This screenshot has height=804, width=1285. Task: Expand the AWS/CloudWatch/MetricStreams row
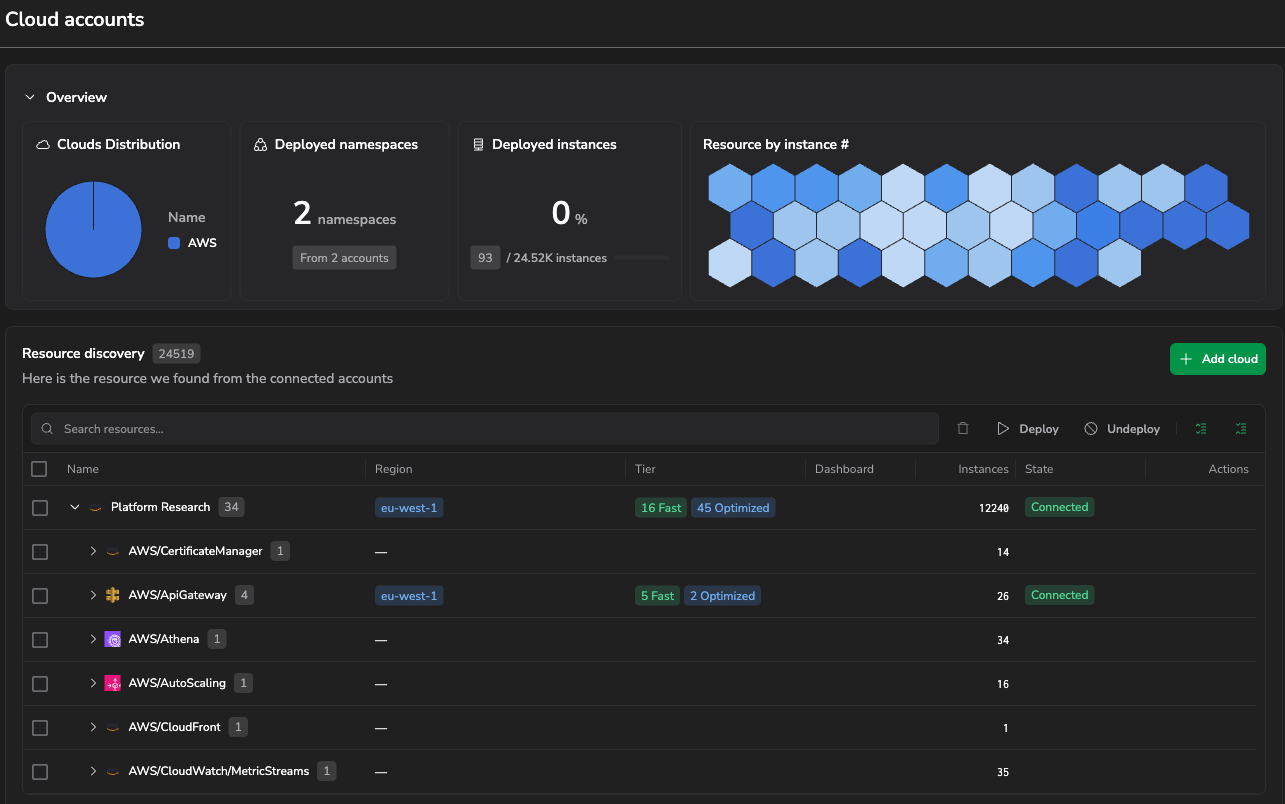93,771
